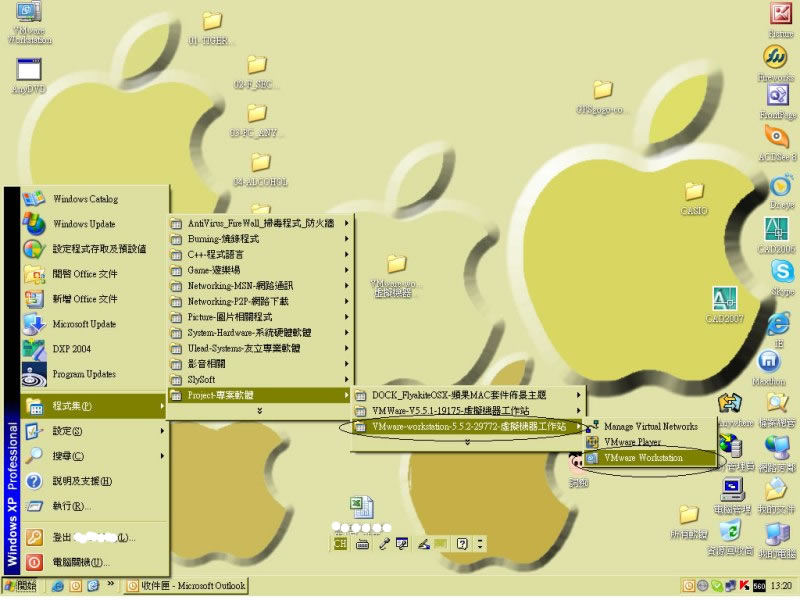Open Windows Update in Start menu
800x600 pixels.
94,223
